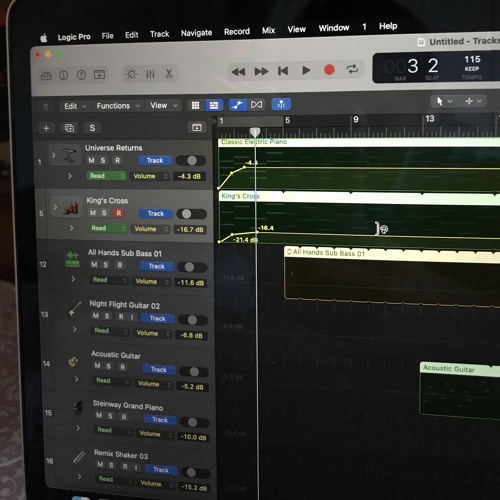This screenshot has height=500, width=500.
Task: Expand Universe Returns track stack chevron
Action: click(x=54, y=155)
